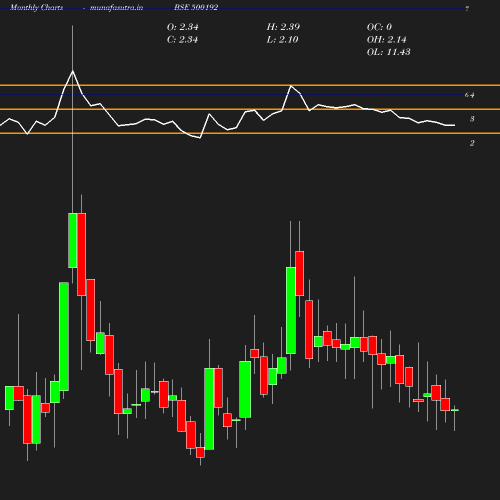Viewport: 500px width, 500px height.
Task: Click the open value 'O: 2.34'
Action: coord(182,27)
